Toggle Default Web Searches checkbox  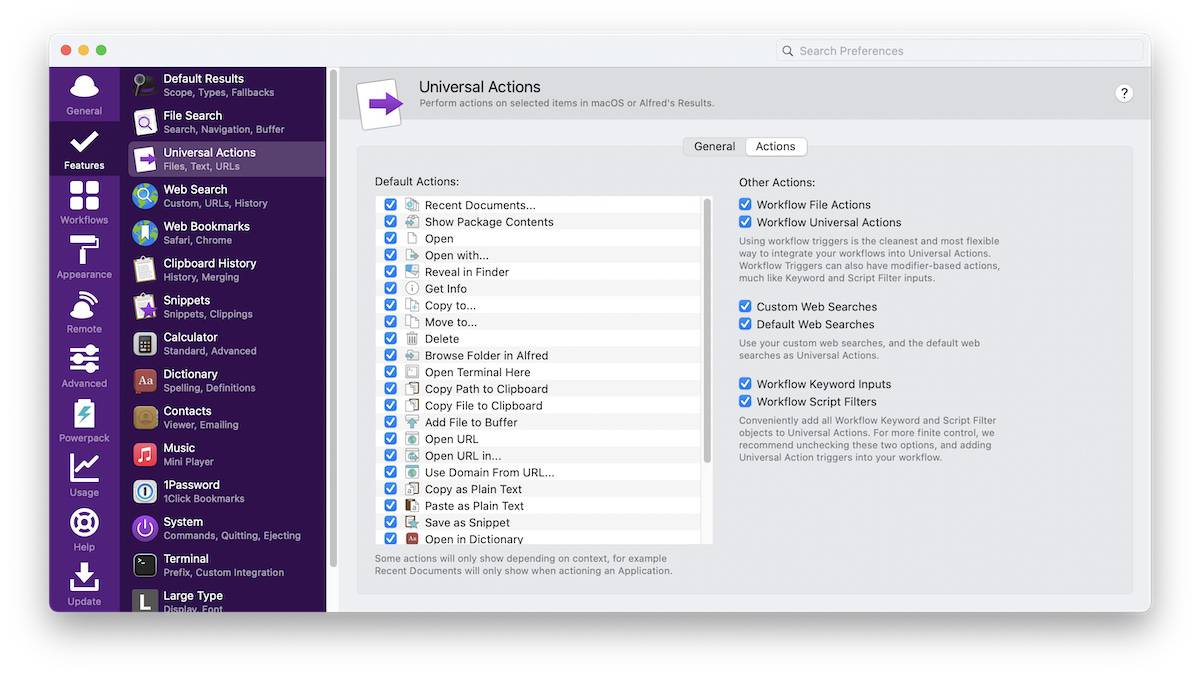745,324
